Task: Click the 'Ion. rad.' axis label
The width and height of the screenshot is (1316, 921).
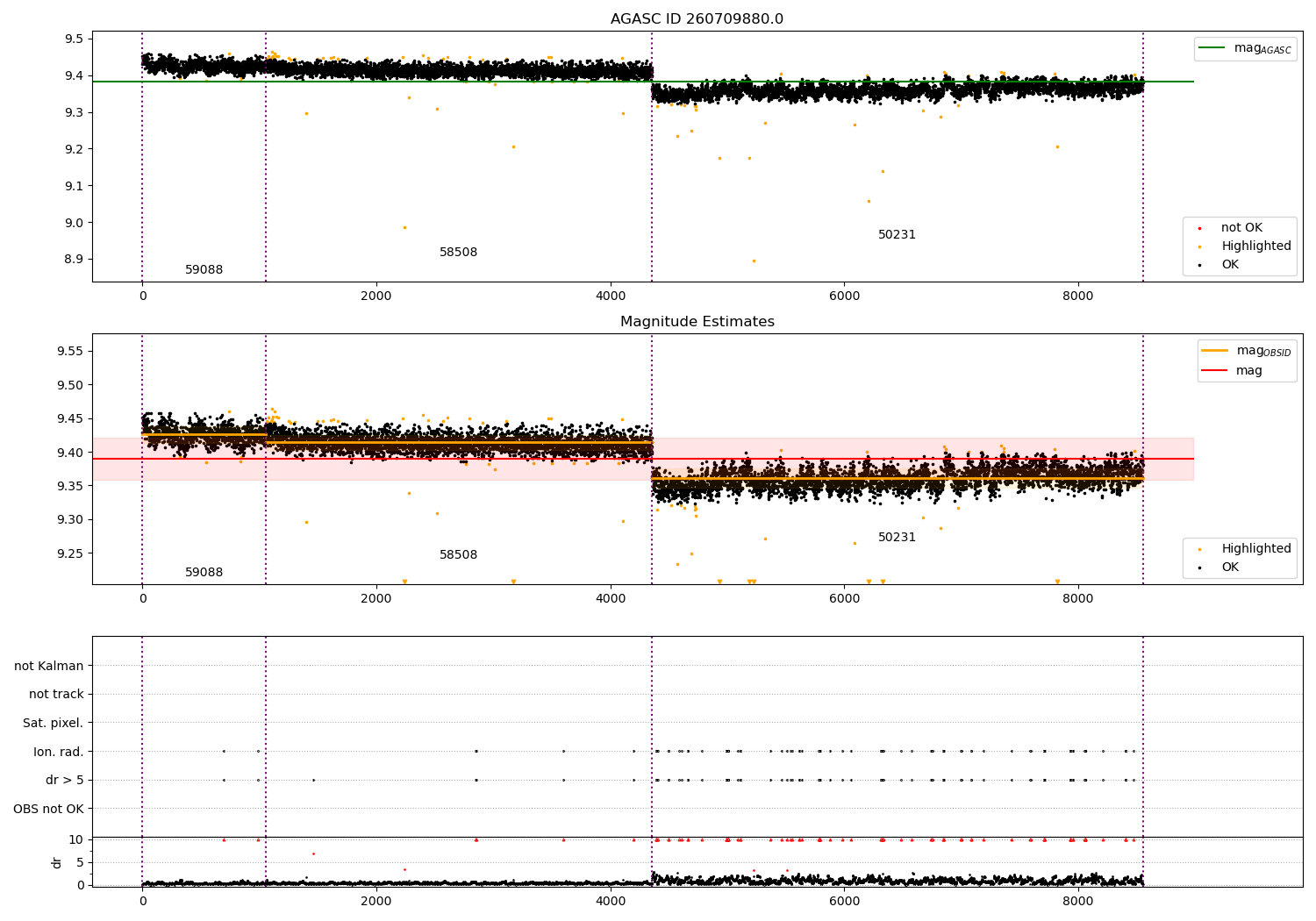Action: pyautogui.click(x=59, y=752)
